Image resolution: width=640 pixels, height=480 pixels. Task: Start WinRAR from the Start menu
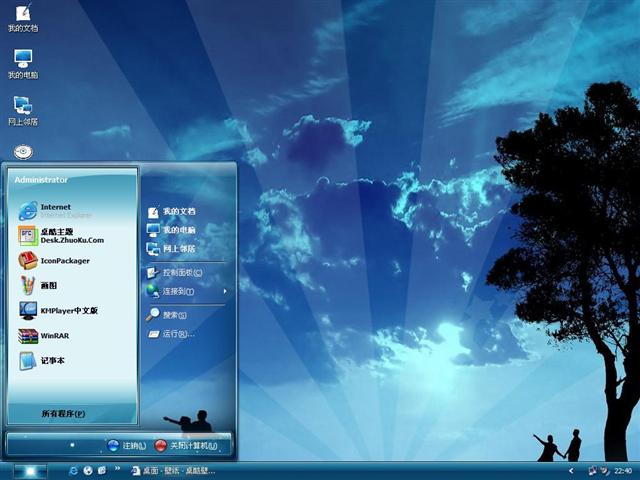coord(50,336)
